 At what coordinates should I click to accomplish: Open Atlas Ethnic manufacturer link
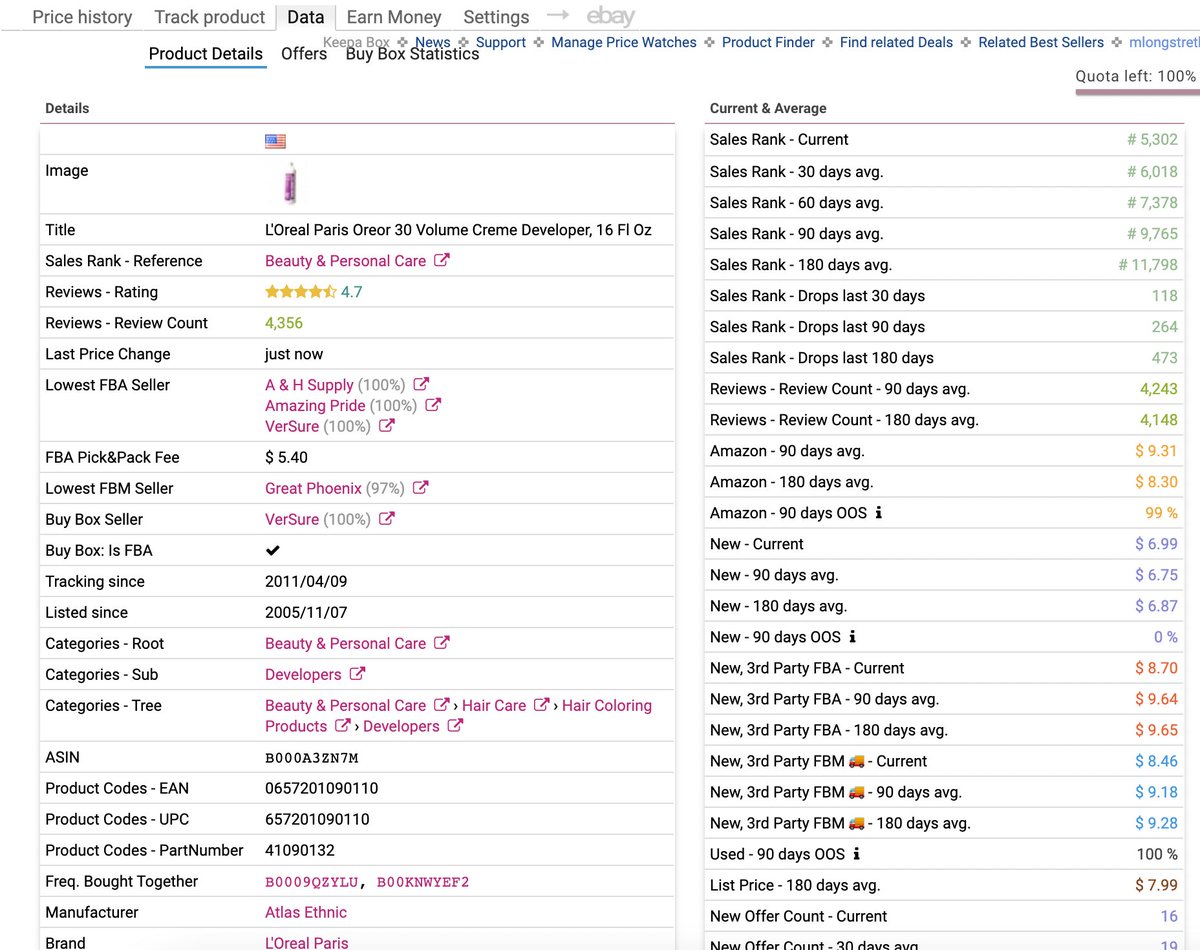click(306, 912)
